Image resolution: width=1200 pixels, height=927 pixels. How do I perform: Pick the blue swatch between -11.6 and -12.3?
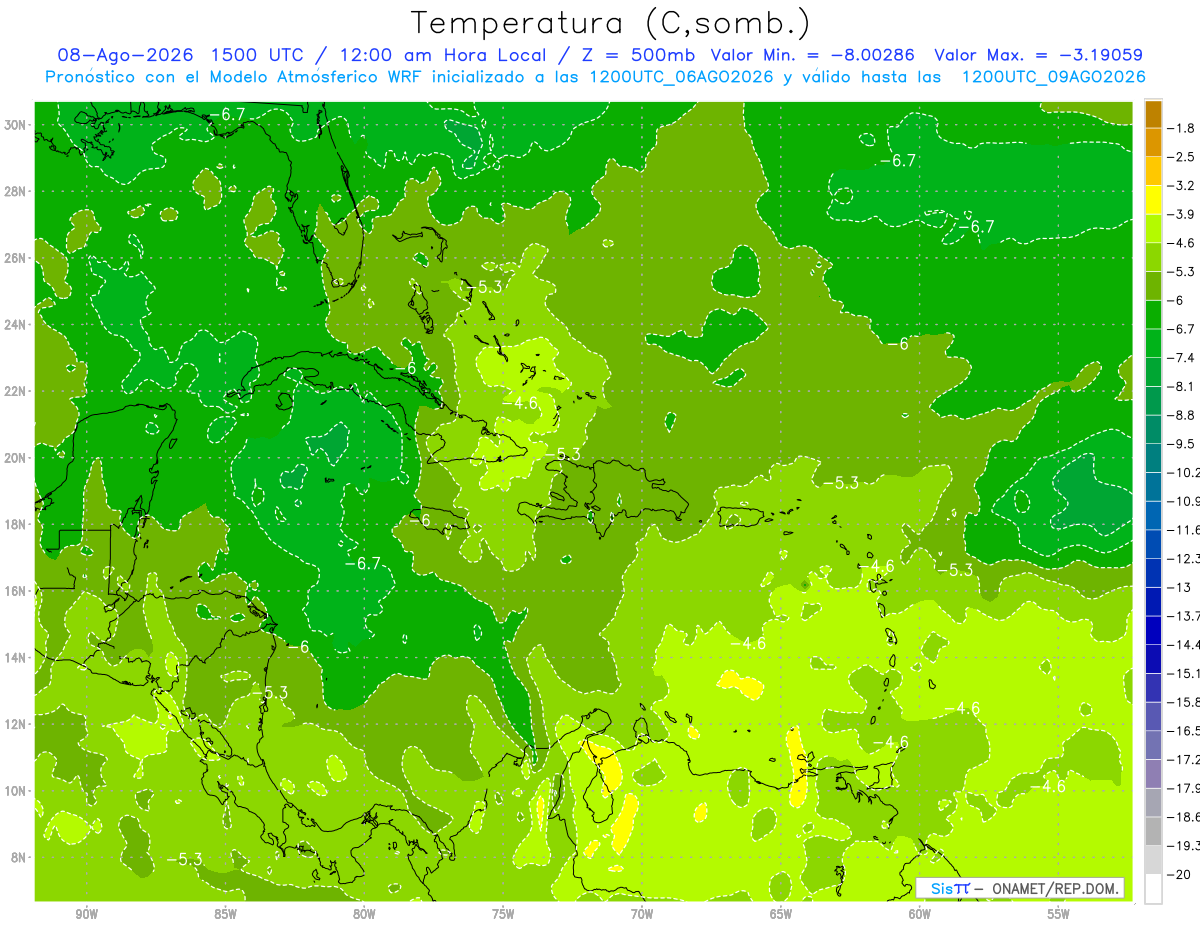coord(1153,544)
